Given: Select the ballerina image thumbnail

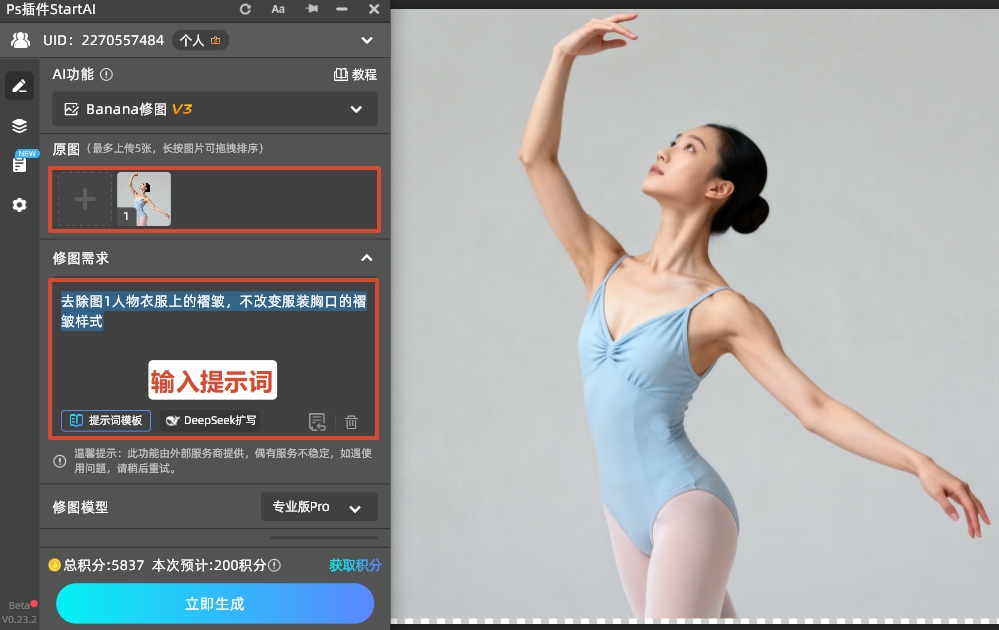Looking at the screenshot, I should (144, 198).
